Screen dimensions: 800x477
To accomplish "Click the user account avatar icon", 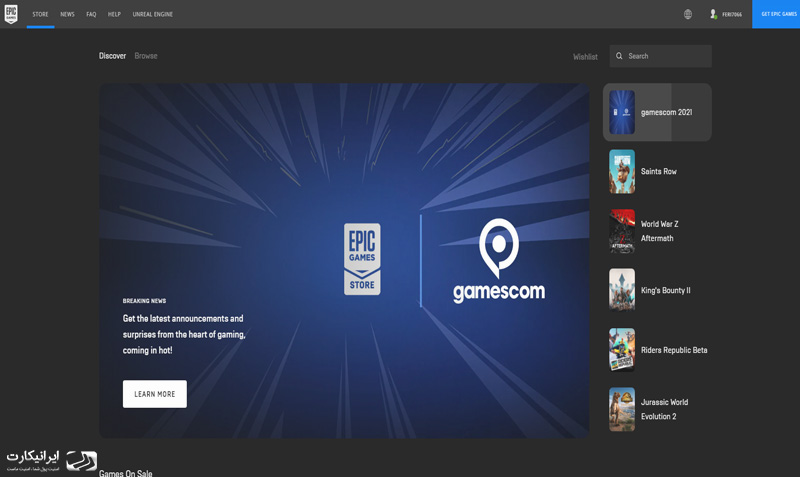I will point(713,14).
